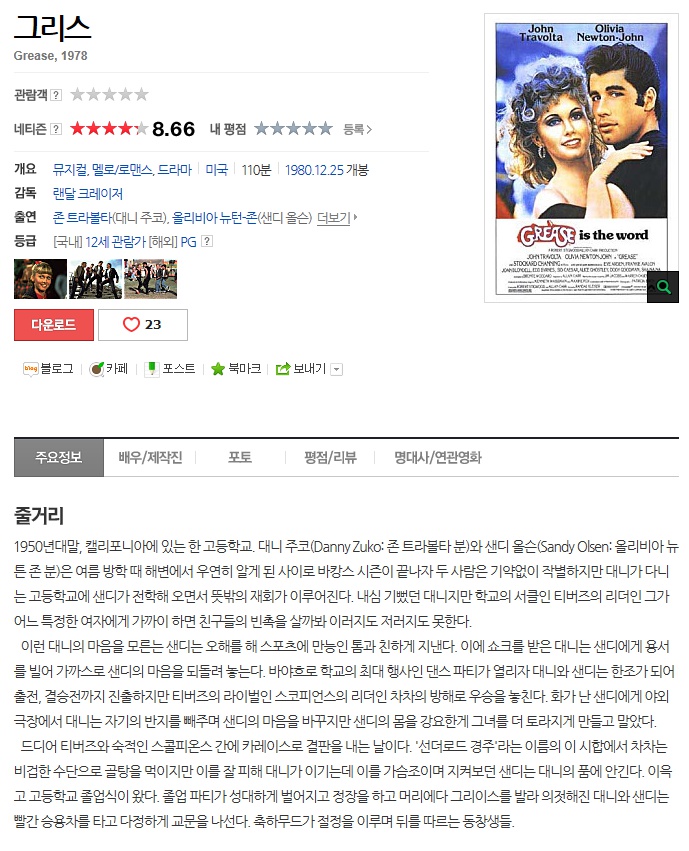689x851 pixels.
Task: Open help icon next to 네티즌
Action: [56, 129]
